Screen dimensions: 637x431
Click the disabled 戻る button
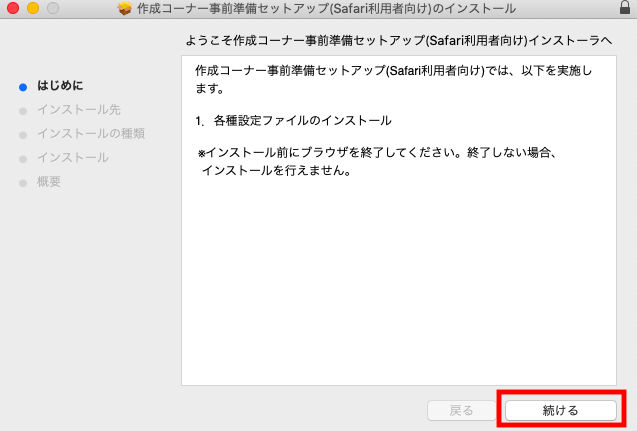tap(462, 410)
